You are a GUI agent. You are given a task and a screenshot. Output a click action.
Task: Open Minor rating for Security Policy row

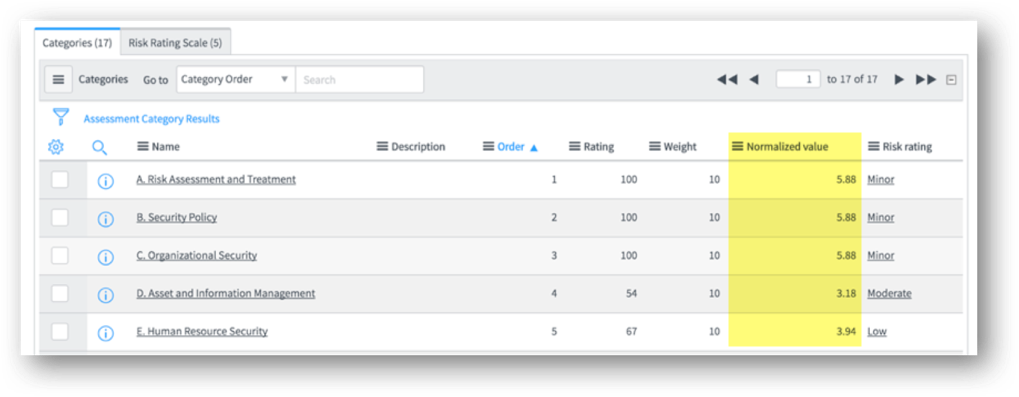pyautogui.click(x=881, y=218)
